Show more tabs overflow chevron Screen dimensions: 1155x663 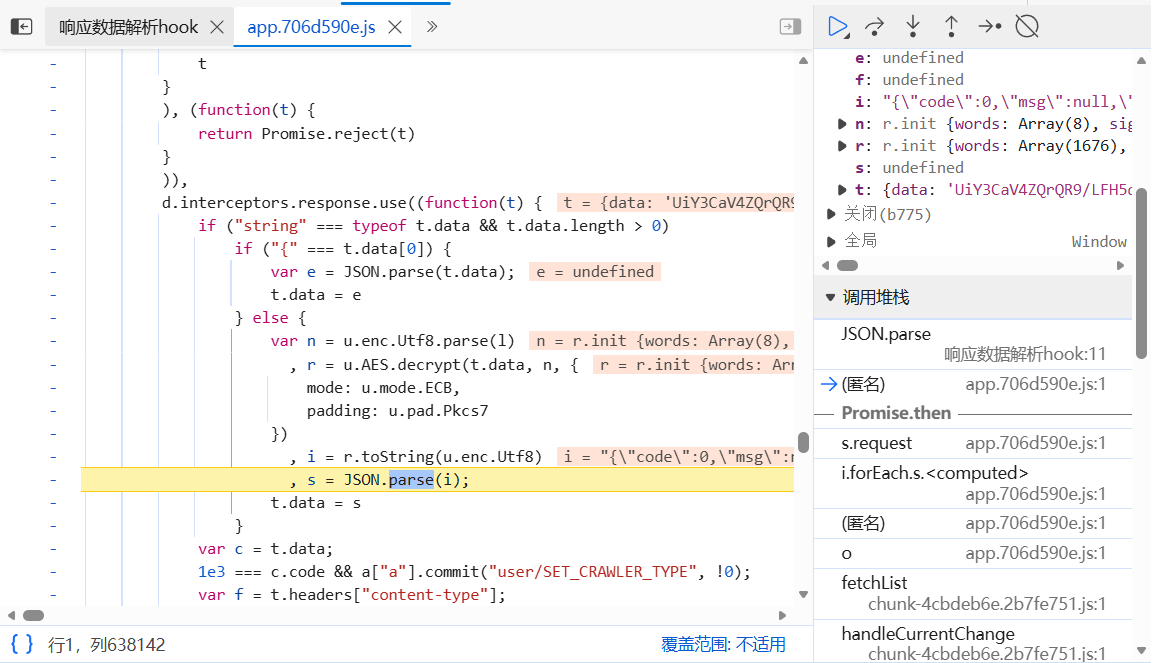(x=432, y=27)
